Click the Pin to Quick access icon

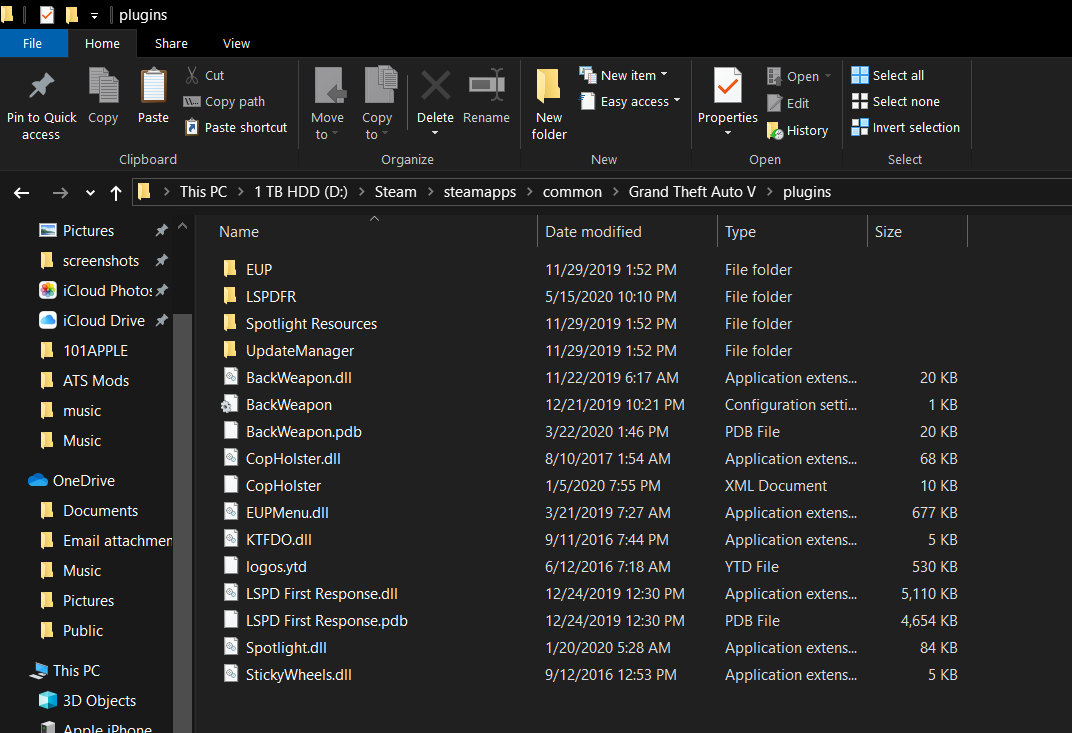[x=41, y=87]
